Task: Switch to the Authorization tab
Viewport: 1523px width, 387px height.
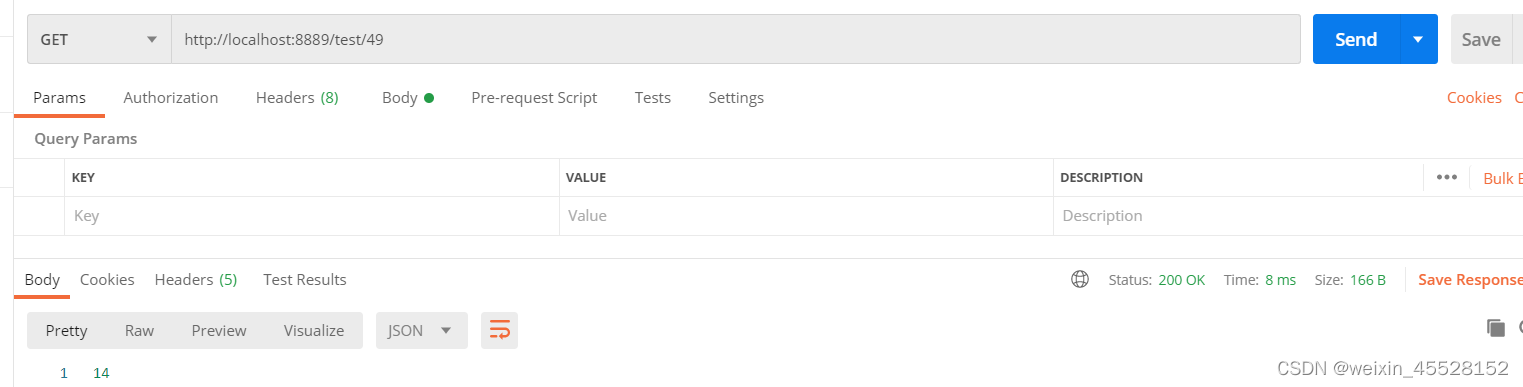Action: (x=171, y=97)
